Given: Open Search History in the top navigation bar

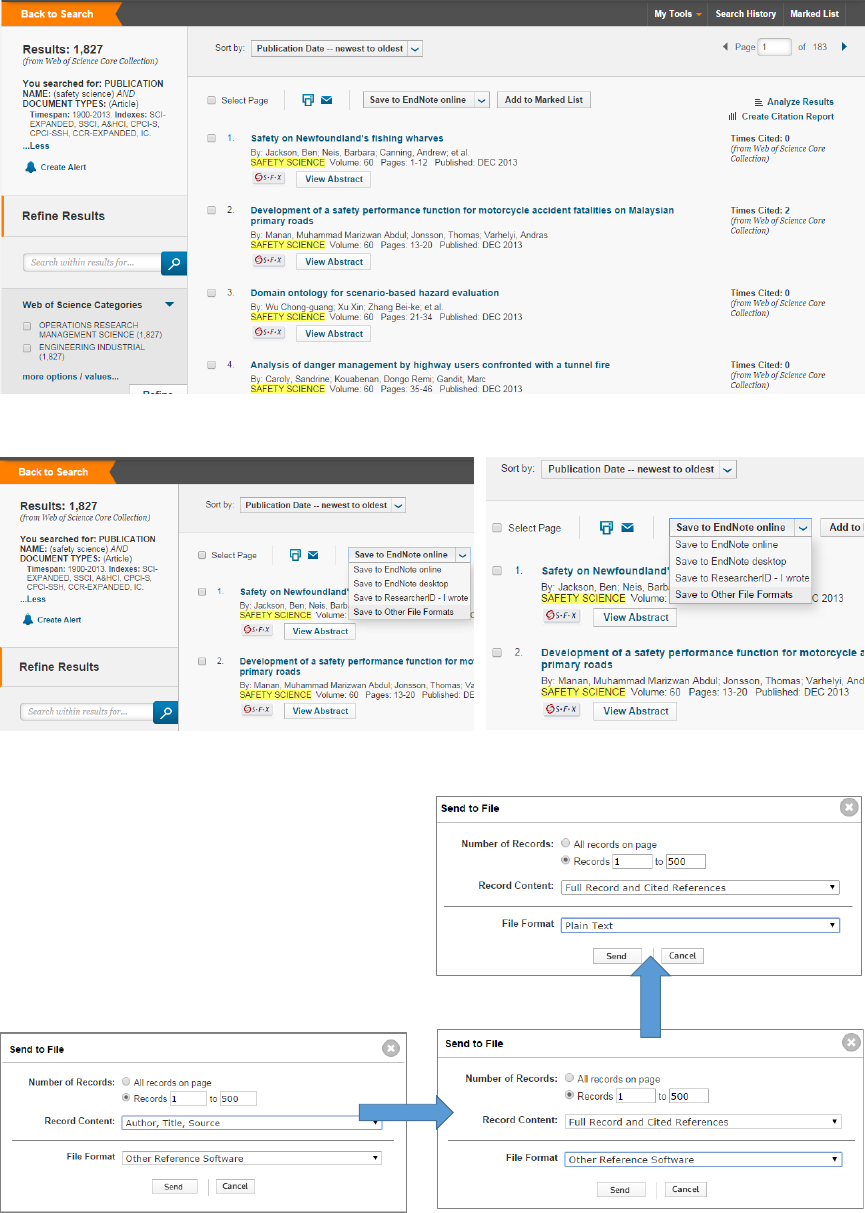Looking at the screenshot, I should click(746, 14).
